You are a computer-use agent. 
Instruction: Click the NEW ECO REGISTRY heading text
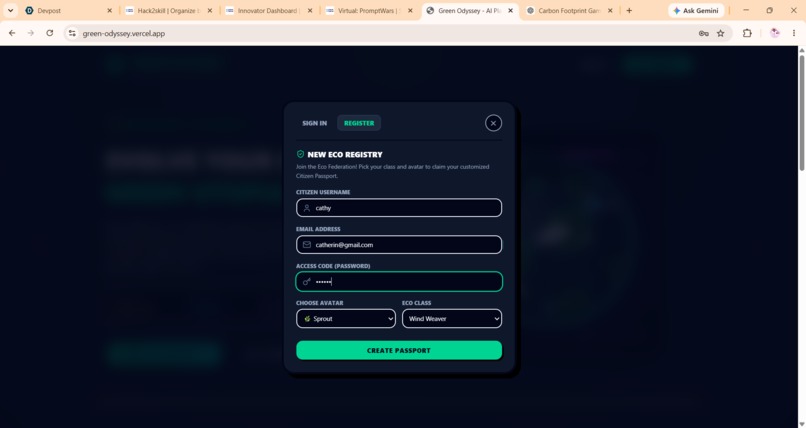click(345, 154)
